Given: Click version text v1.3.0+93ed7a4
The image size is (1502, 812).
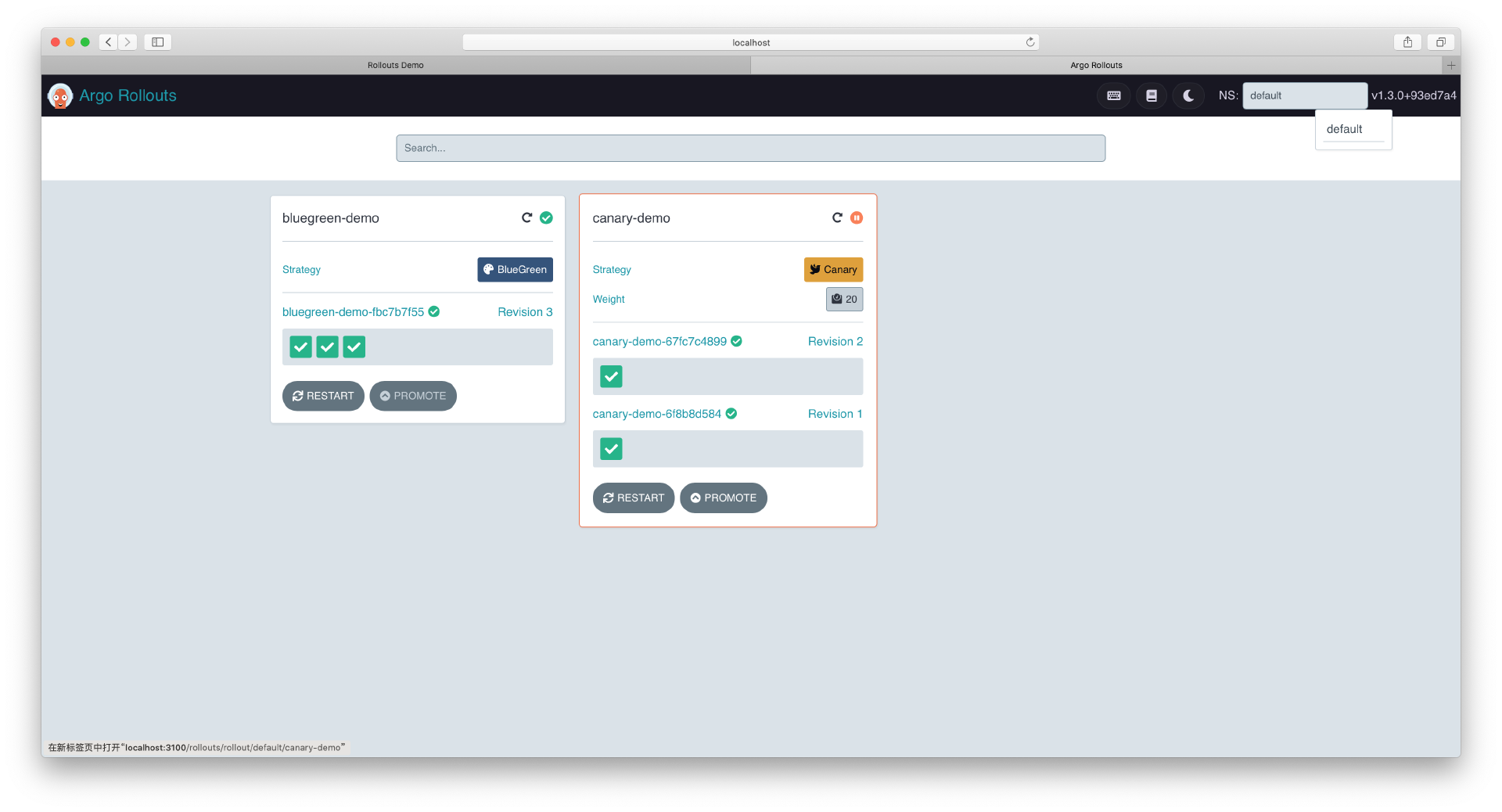Looking at the screenshot, I should pos(1414,95).
